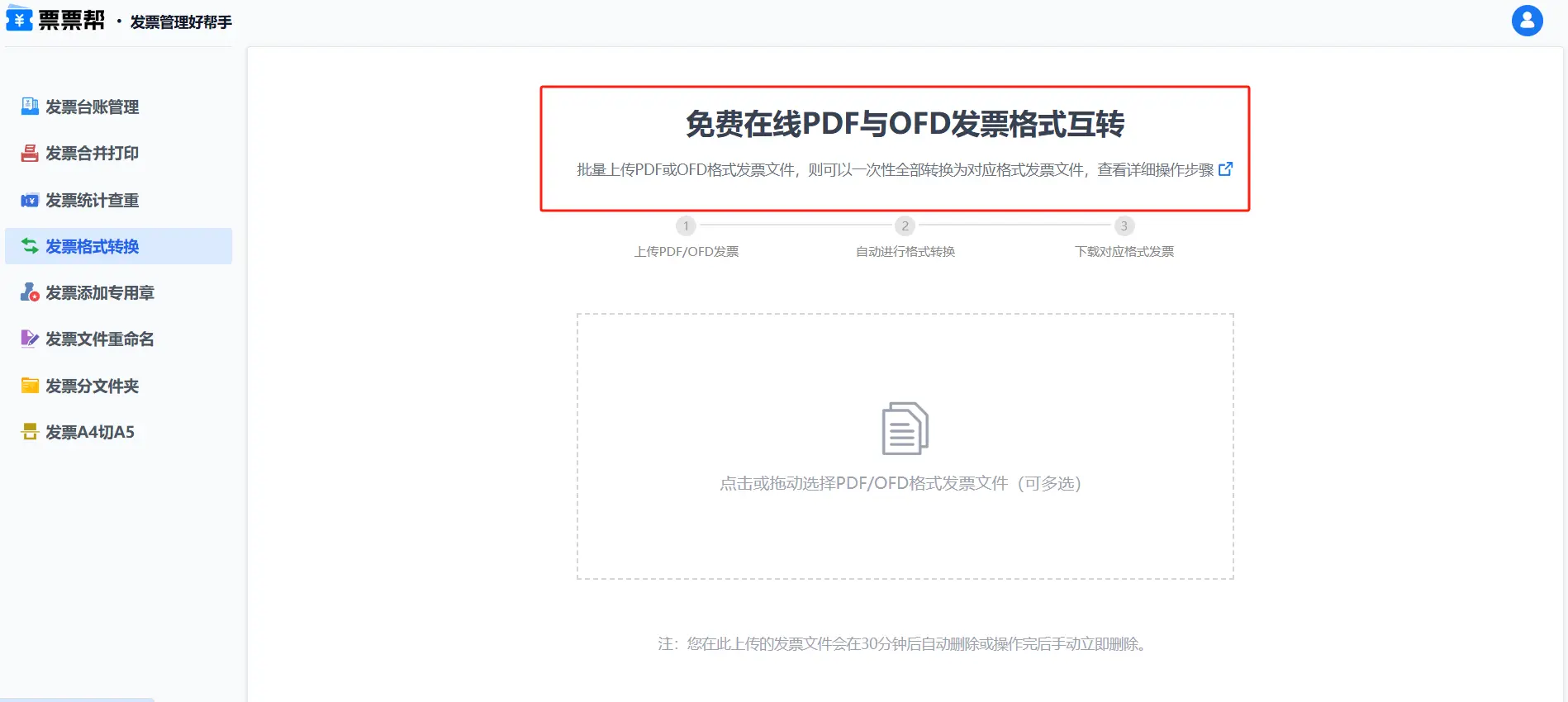Click the 发票台账管理 ledger icon
Image resolution: width=1568 pixels, height=702 pixels.
pyautogui.click(x=30, y=107)
